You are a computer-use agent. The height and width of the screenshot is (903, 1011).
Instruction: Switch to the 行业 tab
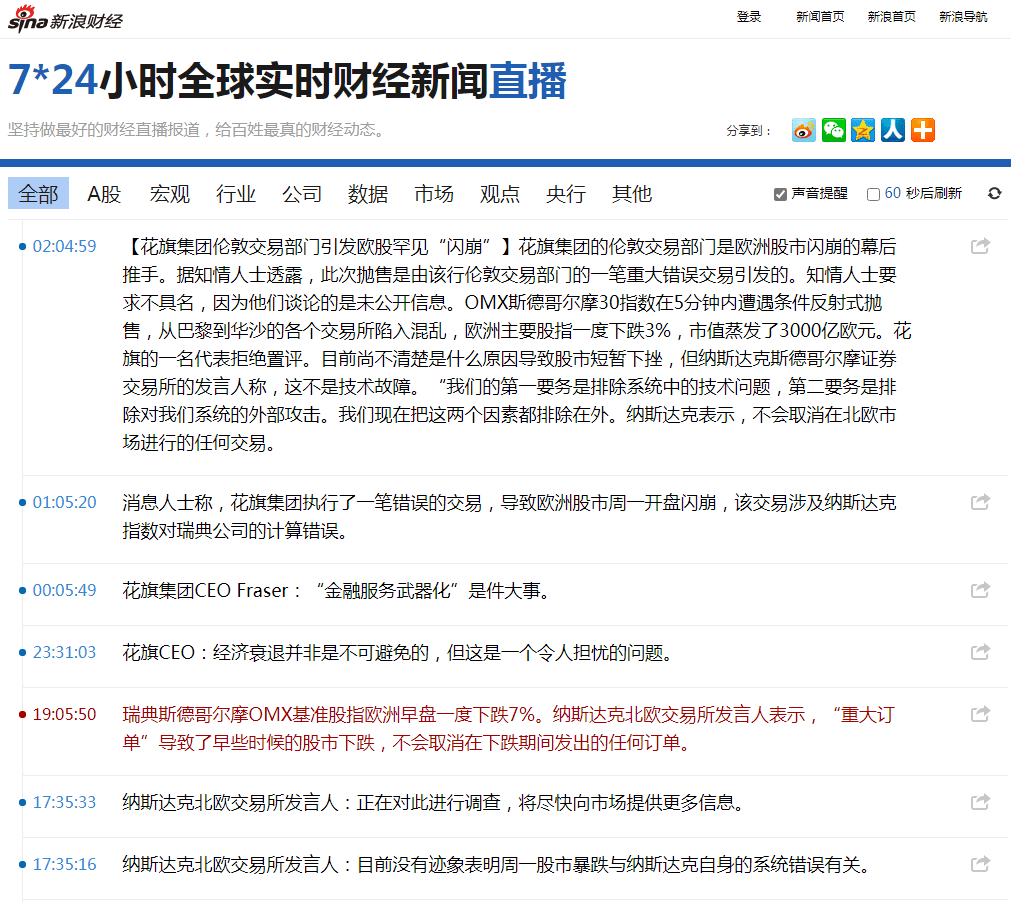coord(236,194)
